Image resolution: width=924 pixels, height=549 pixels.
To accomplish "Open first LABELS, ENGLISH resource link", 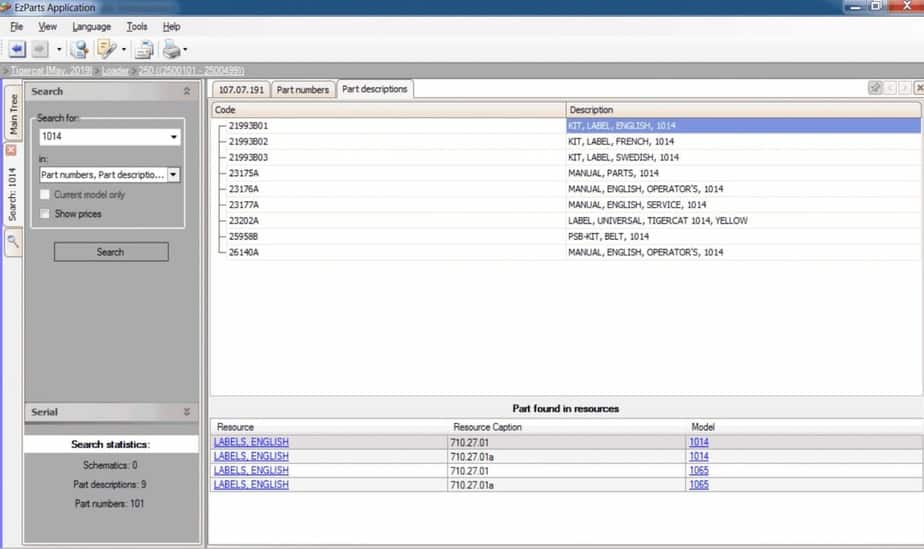I will click(251, 442).
